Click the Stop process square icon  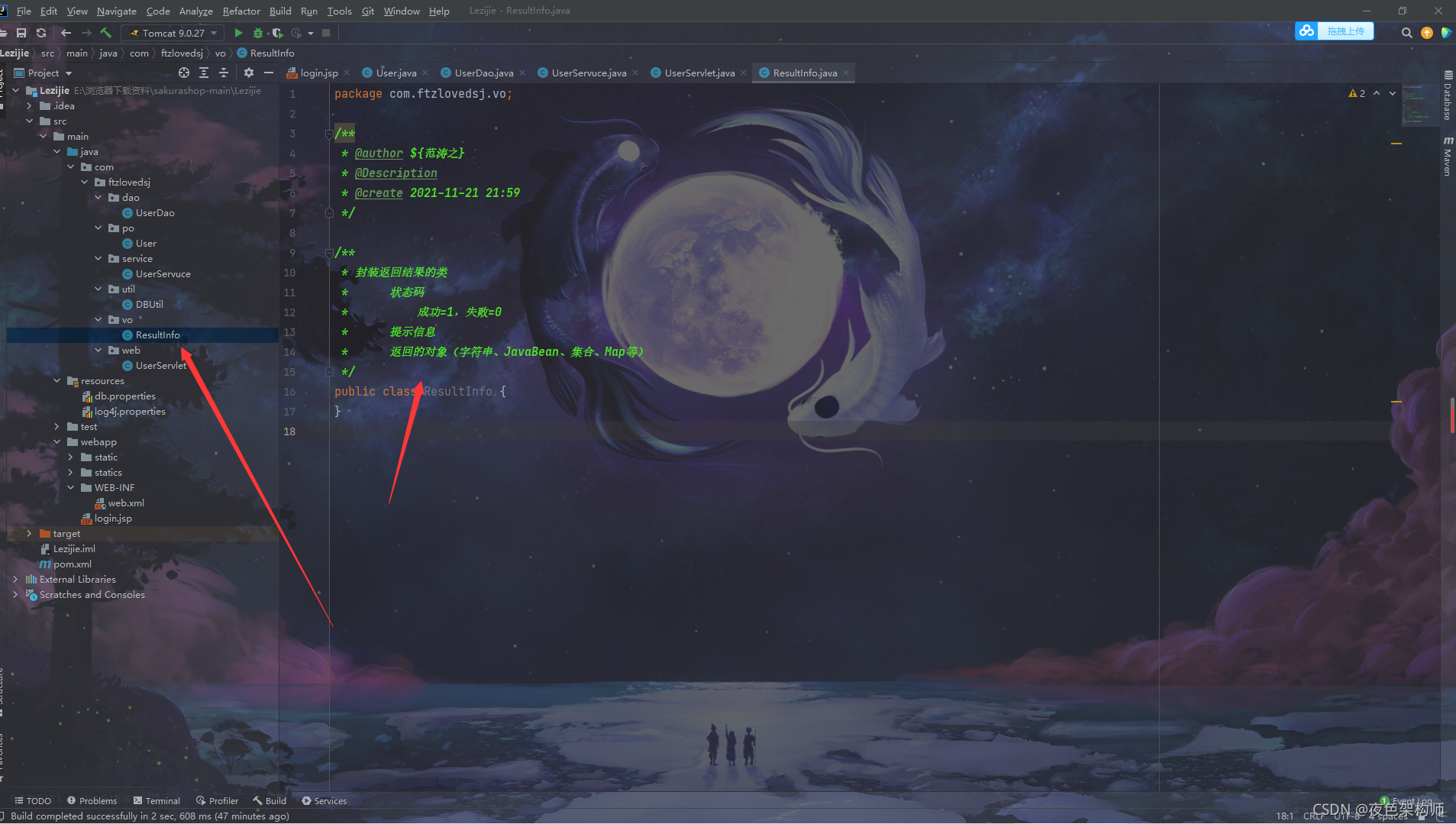tap(326, 33)
